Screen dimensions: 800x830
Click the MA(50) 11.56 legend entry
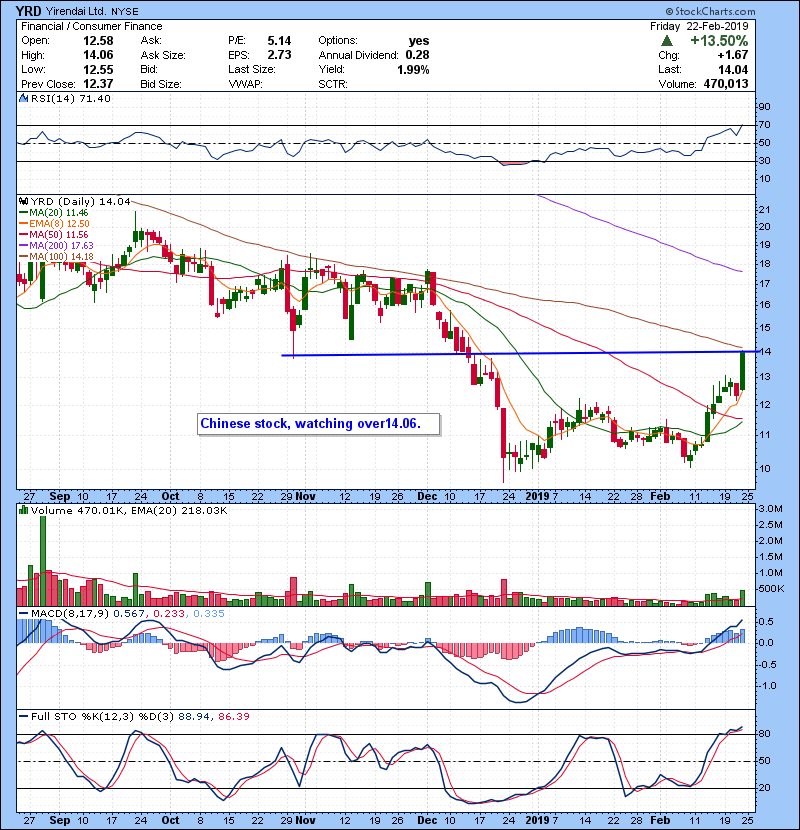tap(53, 234)
